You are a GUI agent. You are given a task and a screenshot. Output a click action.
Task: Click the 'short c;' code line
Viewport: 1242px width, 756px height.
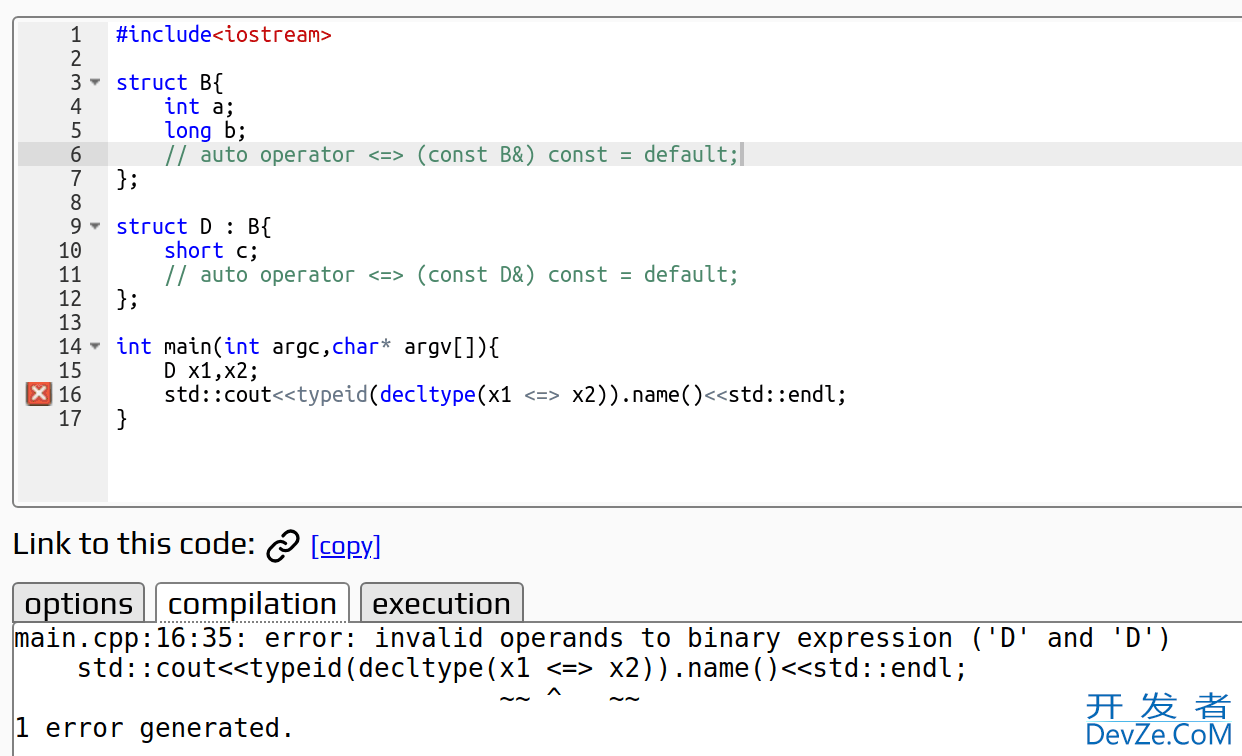click(211, 250)
